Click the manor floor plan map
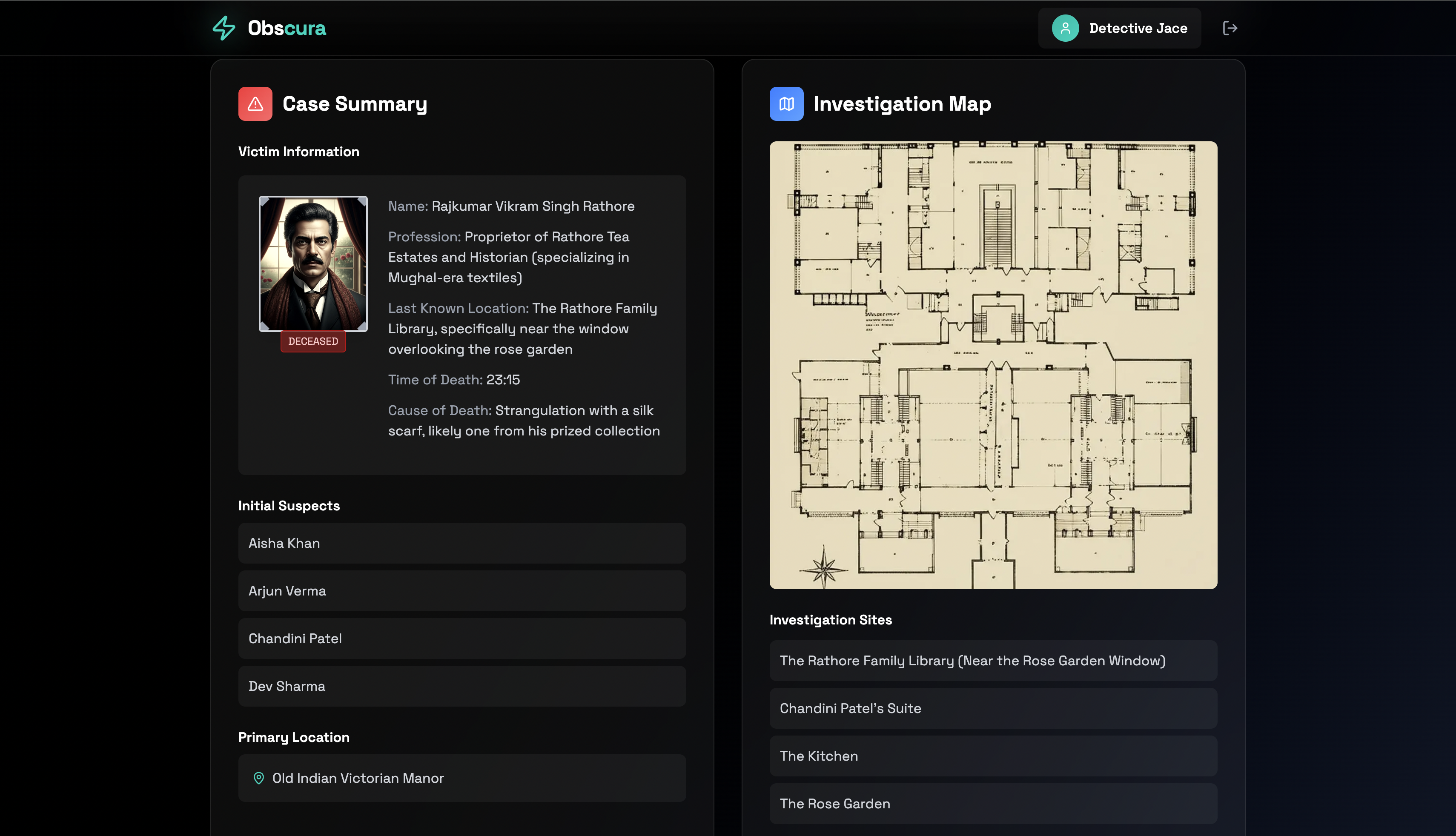1456x836 pixels. coord(993,365)
